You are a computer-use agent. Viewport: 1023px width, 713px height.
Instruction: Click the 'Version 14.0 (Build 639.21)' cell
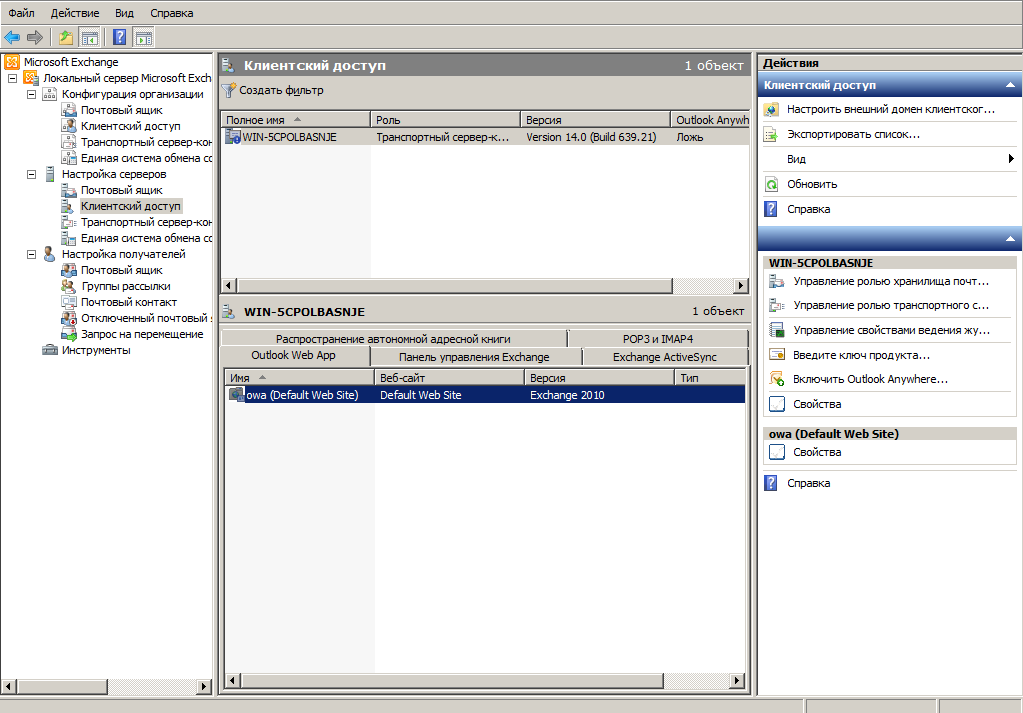(591, 137)
